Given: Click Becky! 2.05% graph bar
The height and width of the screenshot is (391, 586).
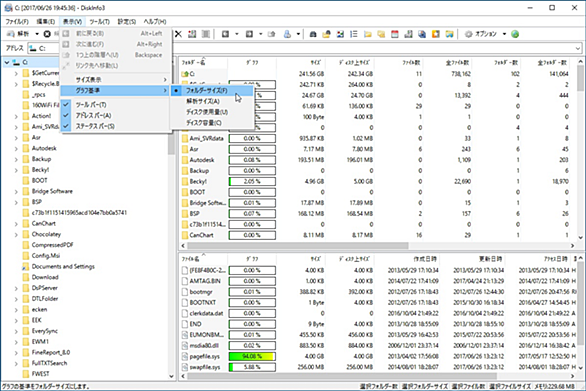Looking at the screenshot, I should [252, 181].
